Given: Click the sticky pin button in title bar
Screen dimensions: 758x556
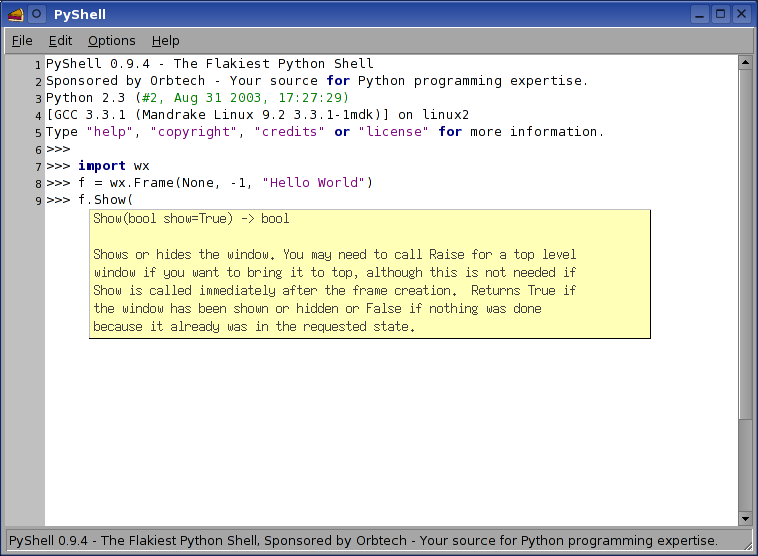Looking at the screenshot, I should pos(37,14).
